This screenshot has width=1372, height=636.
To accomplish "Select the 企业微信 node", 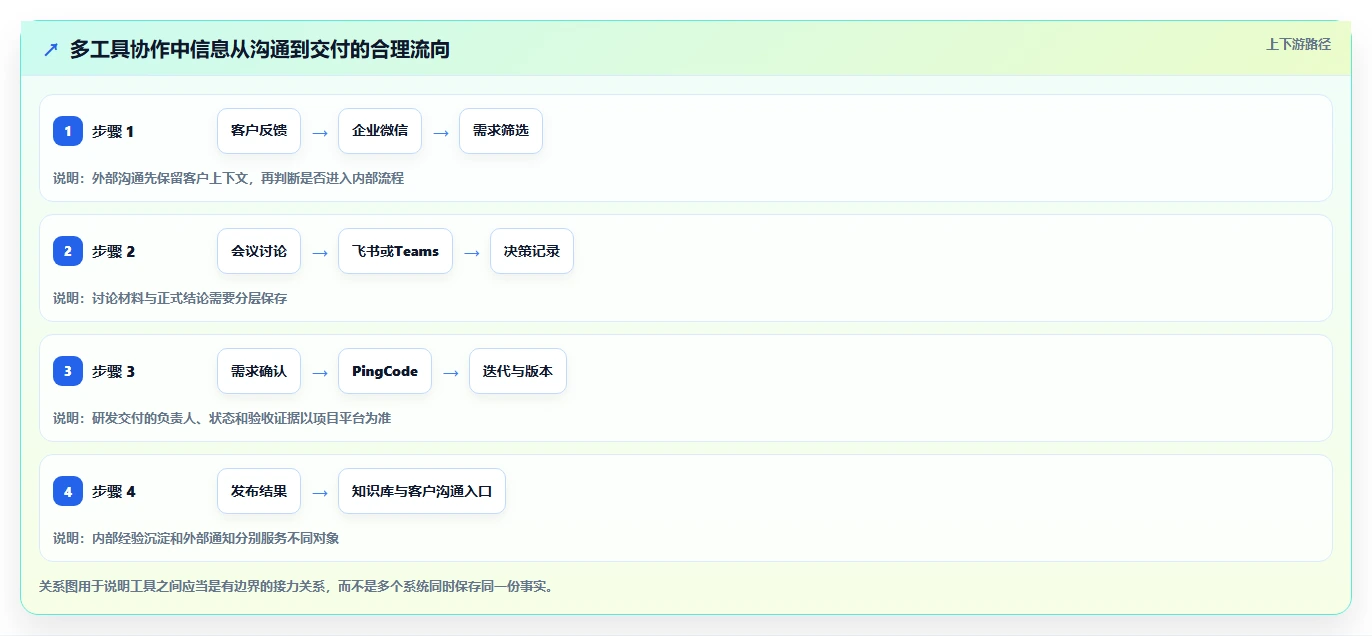I will coord(380,131).
